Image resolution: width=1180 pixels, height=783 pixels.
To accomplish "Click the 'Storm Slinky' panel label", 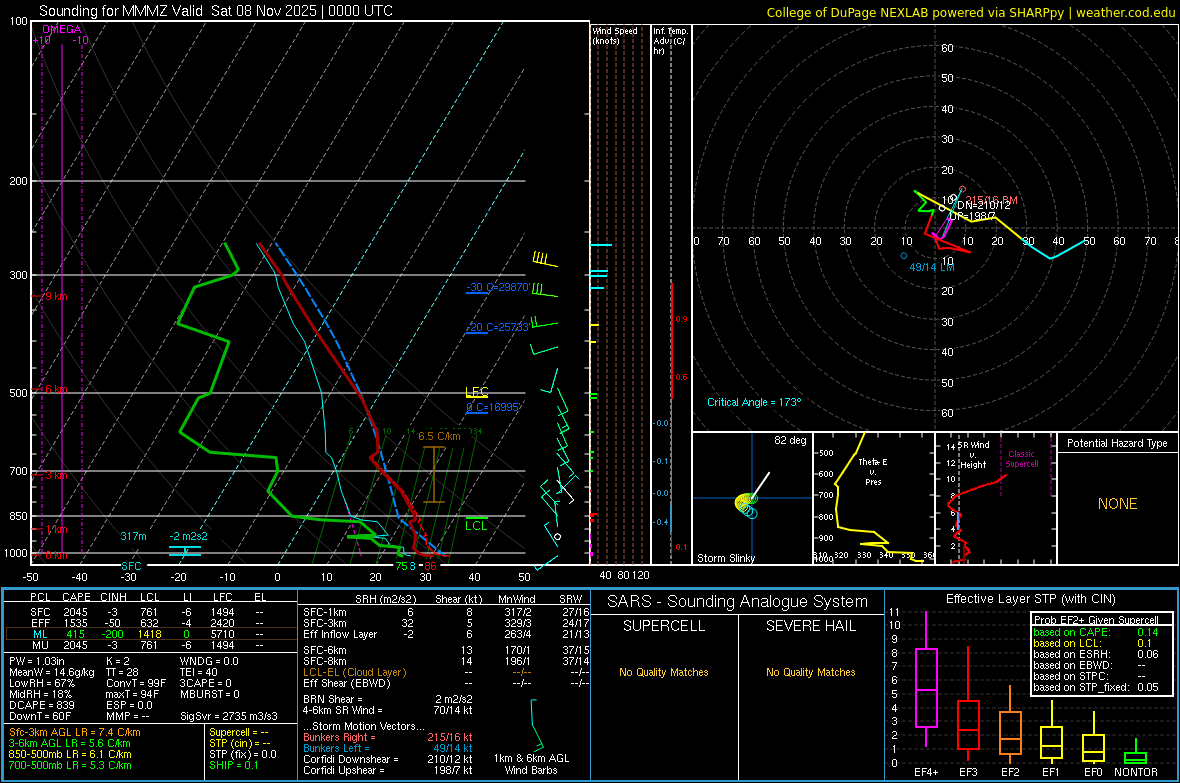I will click(725, 558).
